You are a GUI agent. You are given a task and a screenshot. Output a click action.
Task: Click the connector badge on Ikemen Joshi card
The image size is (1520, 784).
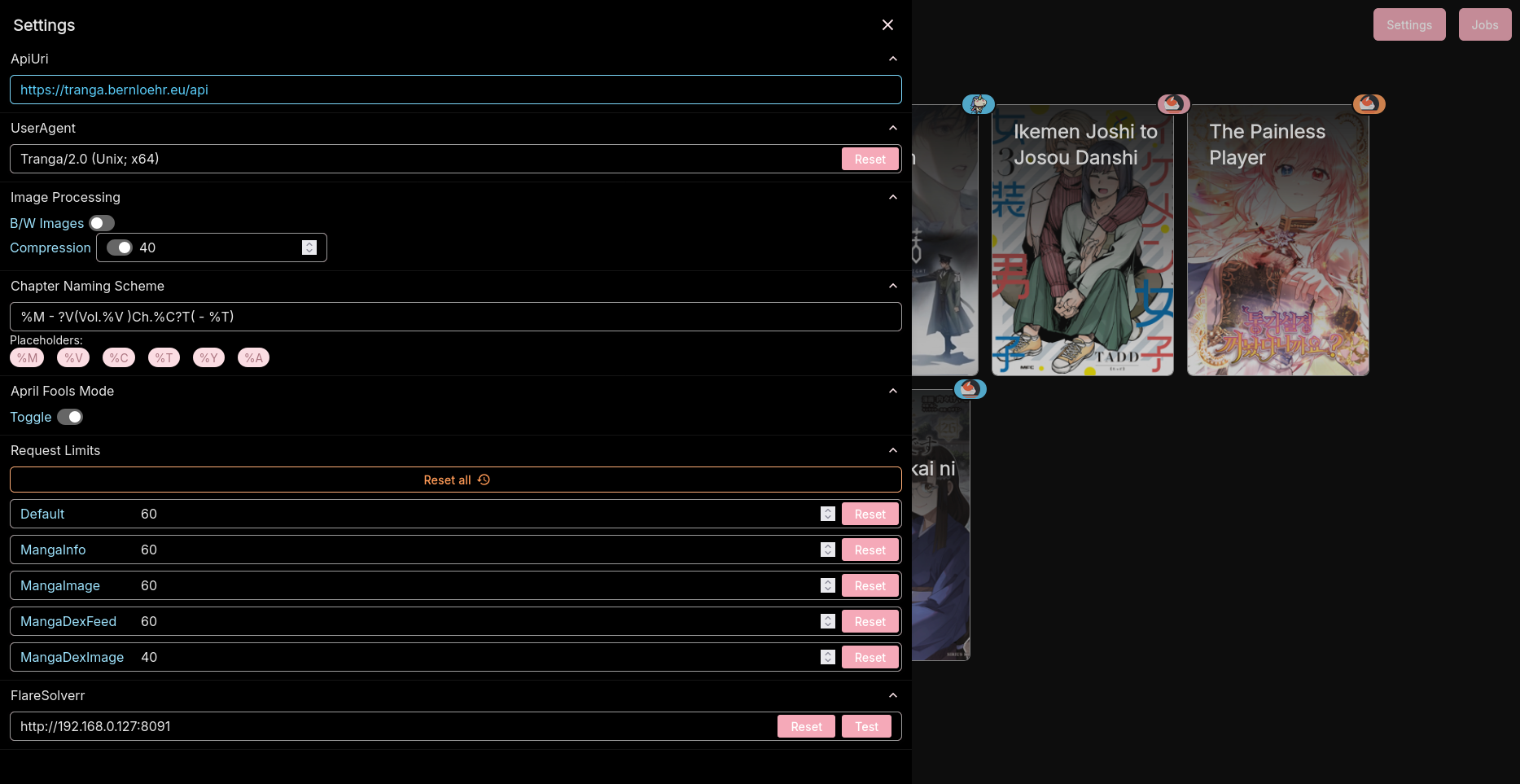[1173, 103]
